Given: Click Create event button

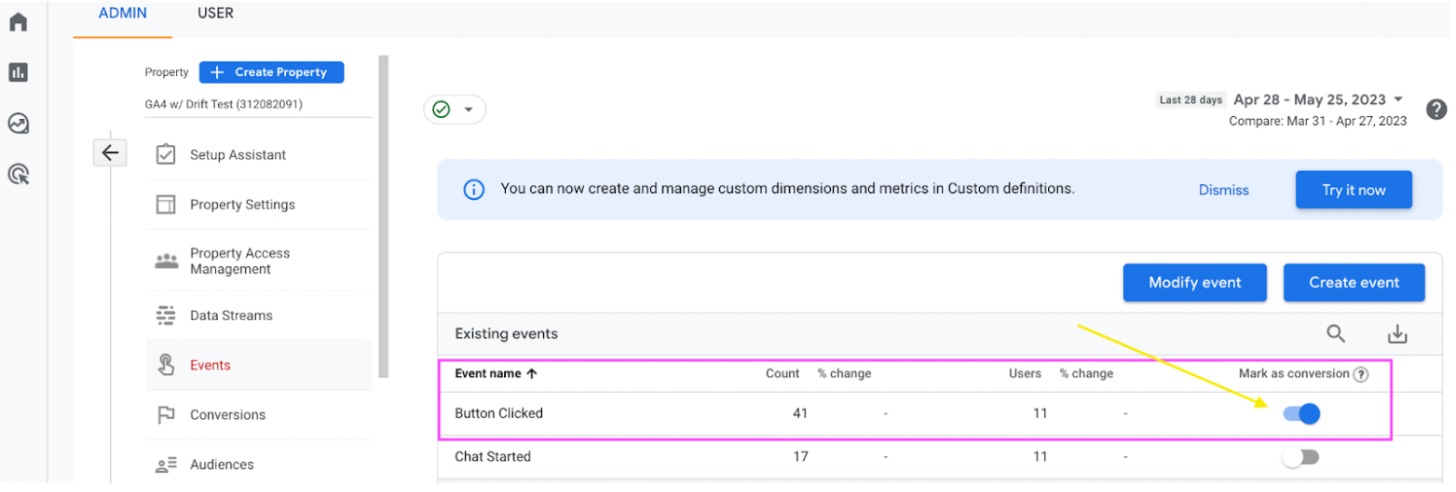Looking at the screenshot, I should point(1354,283).
